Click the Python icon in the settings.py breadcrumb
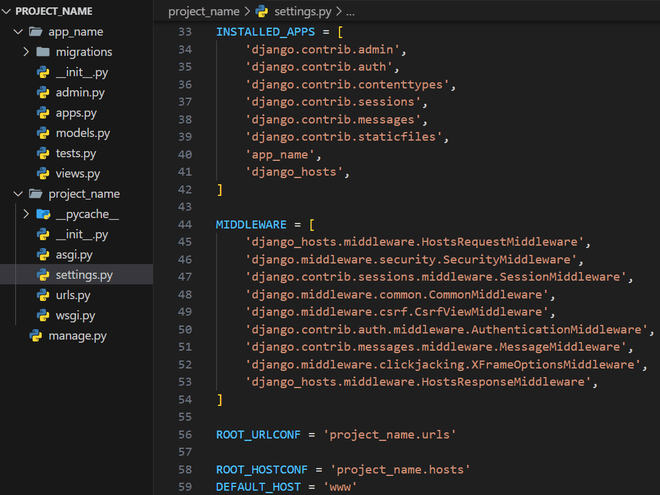660x495 pixels. [x=262, y=12]
